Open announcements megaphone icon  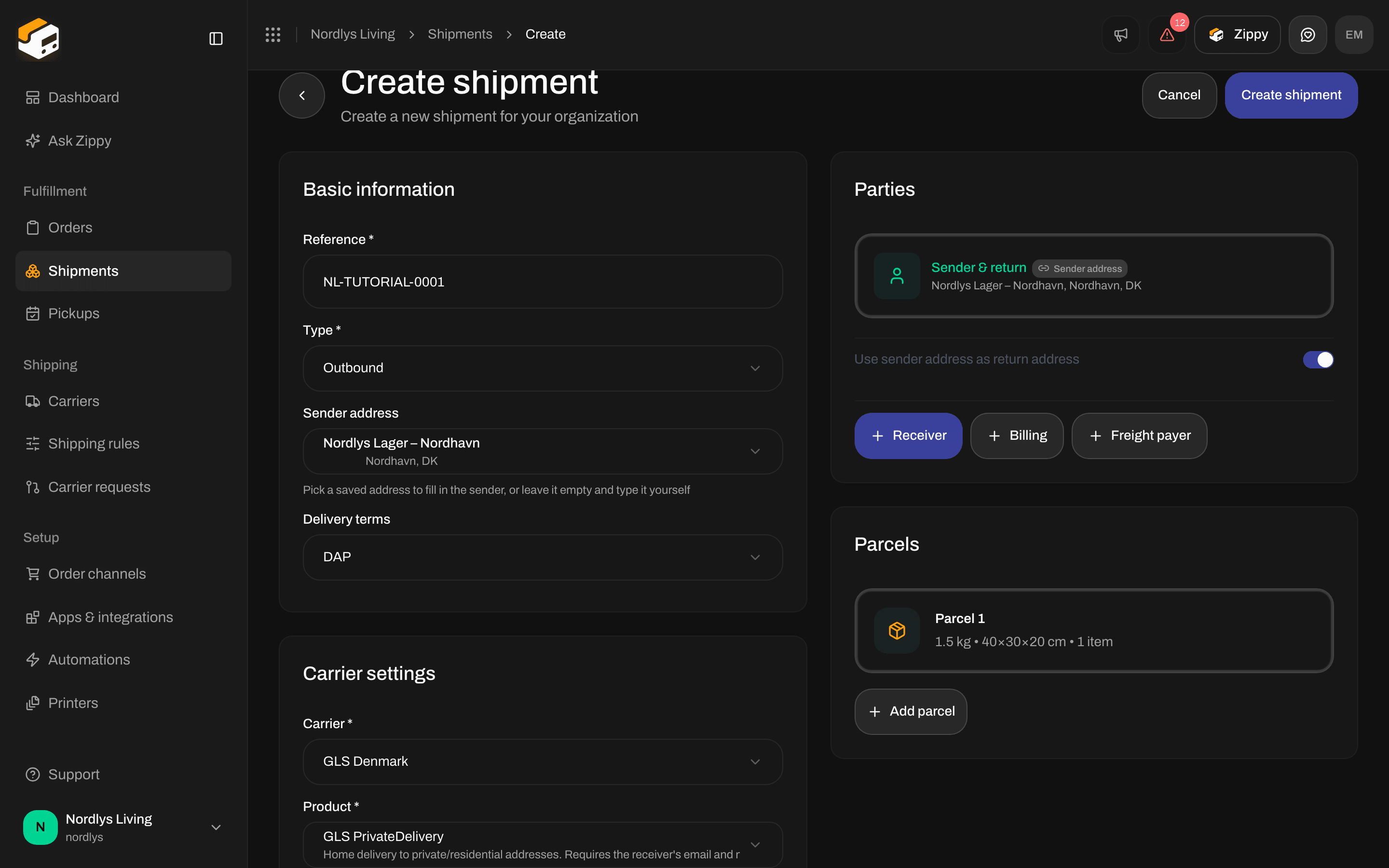point(1120,34)
